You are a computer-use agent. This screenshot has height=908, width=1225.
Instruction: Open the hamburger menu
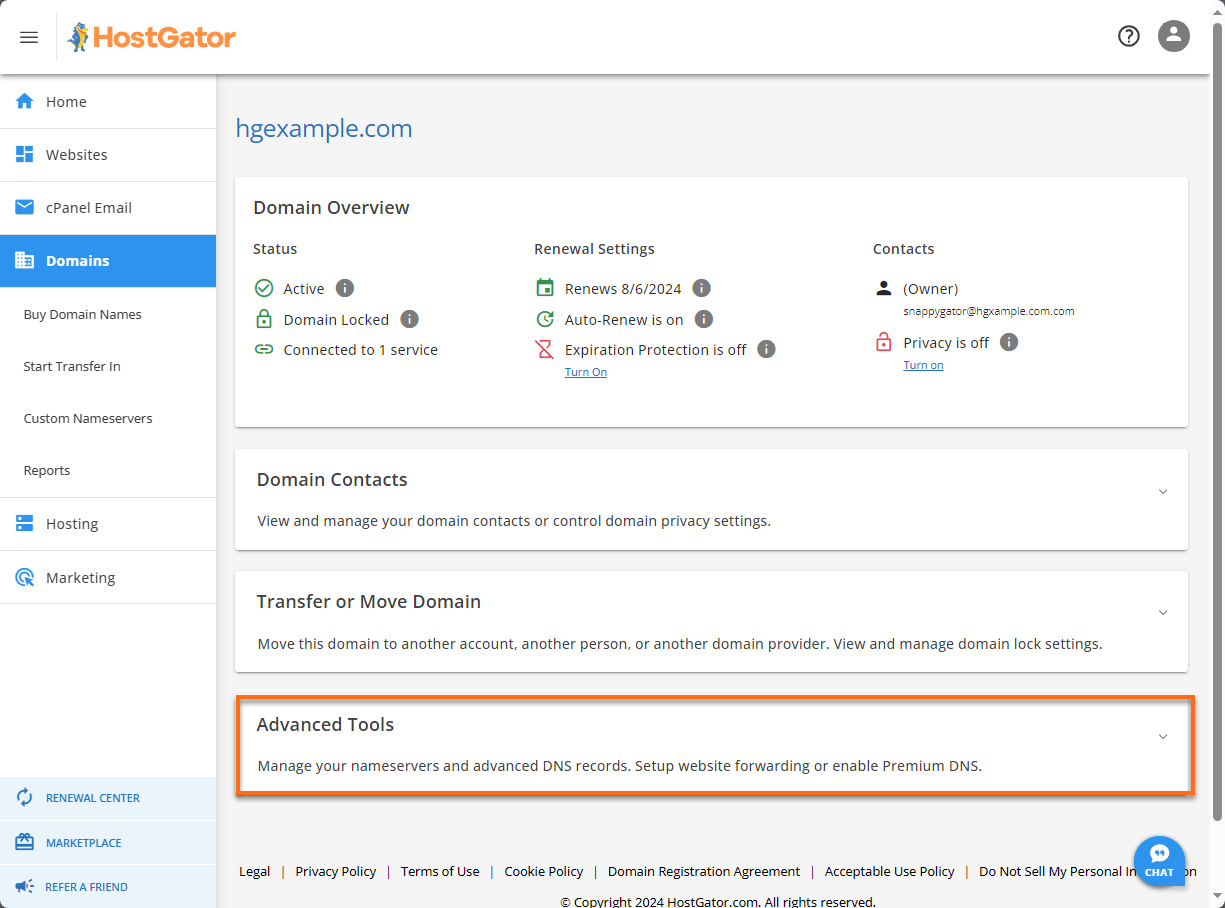click(28, 36)
